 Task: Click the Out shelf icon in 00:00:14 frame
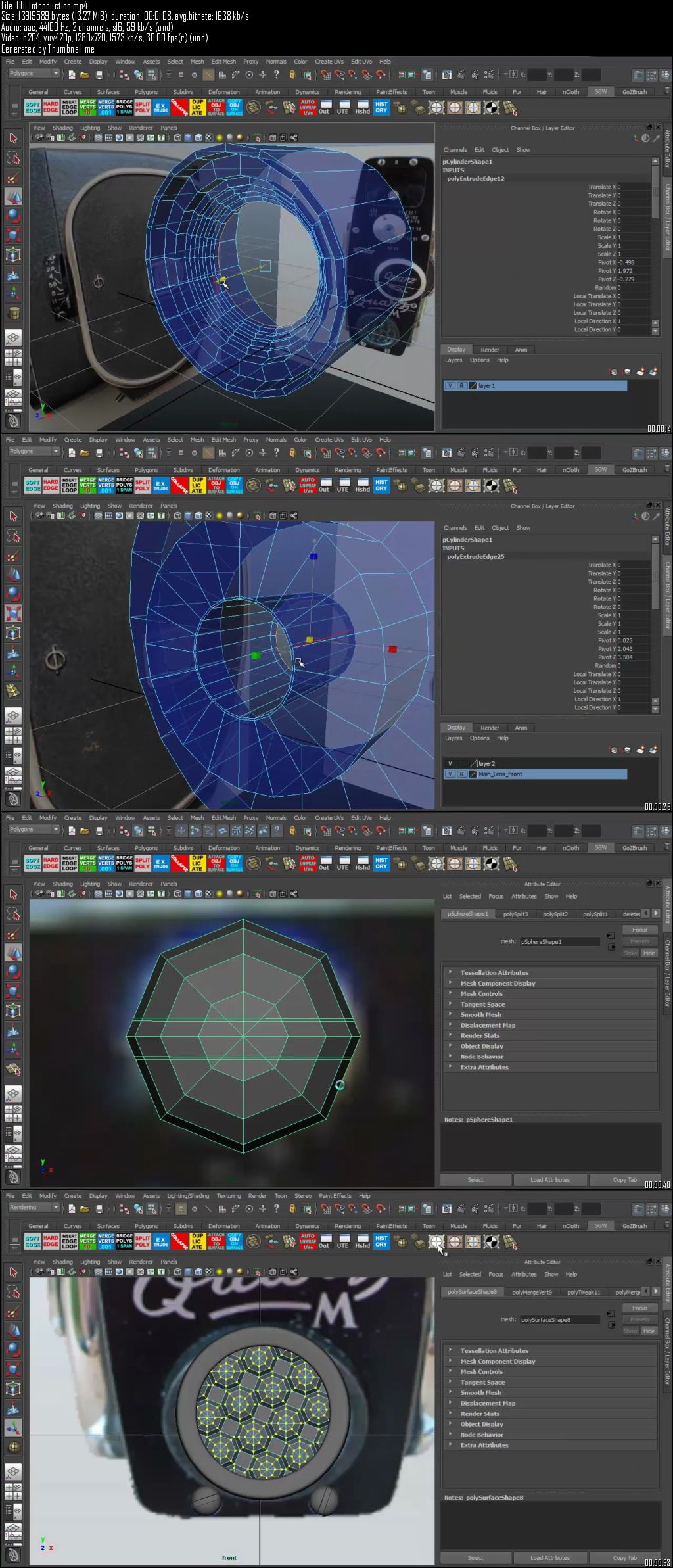pos(324,108)
